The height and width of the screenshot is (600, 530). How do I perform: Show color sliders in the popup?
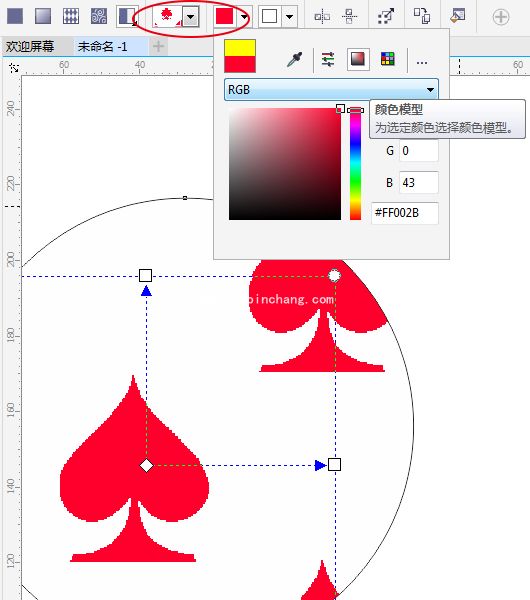(328, 59)
